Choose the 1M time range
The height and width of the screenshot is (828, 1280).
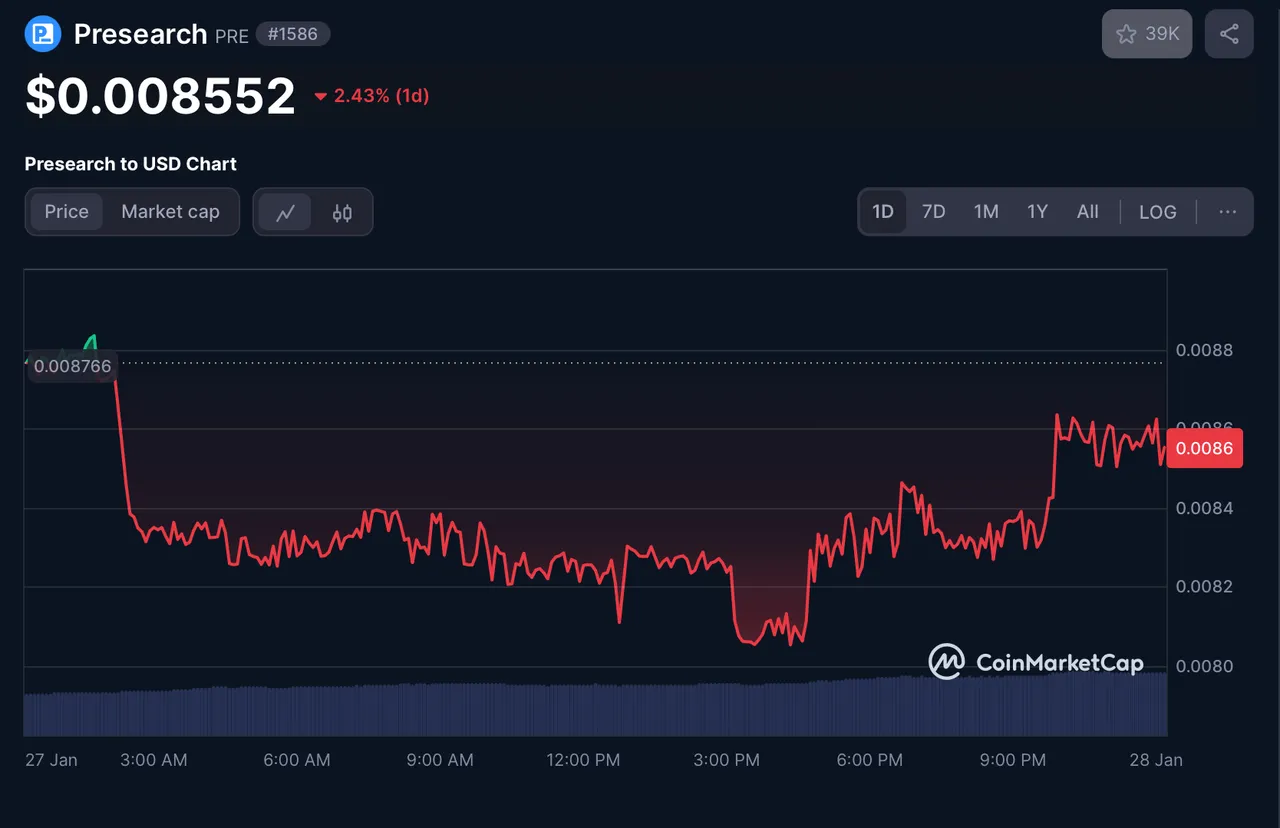[x=986, y=212]
